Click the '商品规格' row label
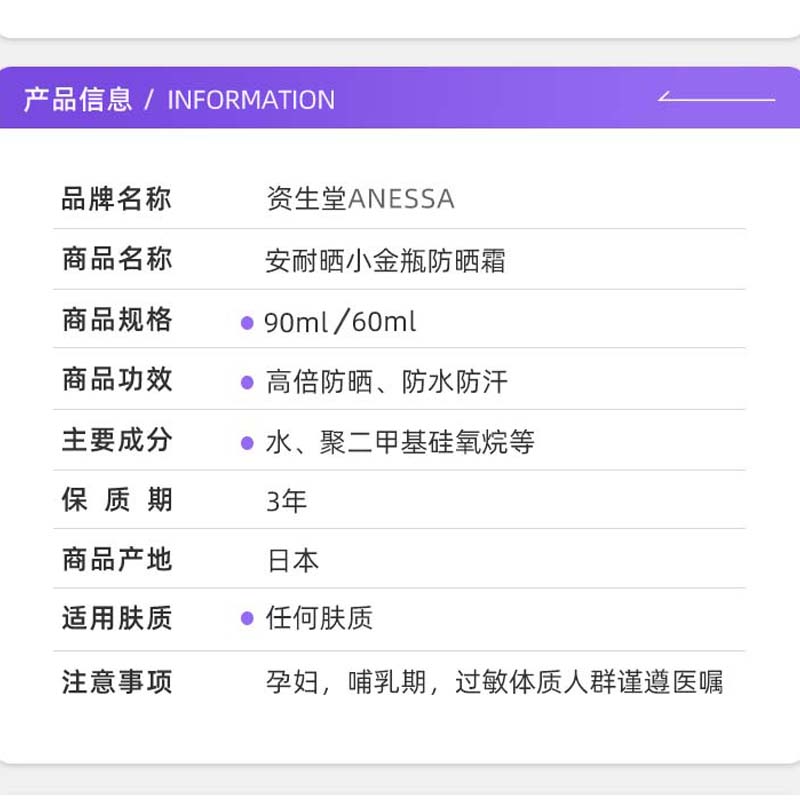The width and height of the screenshot is (800, 800). click(117, 319)
